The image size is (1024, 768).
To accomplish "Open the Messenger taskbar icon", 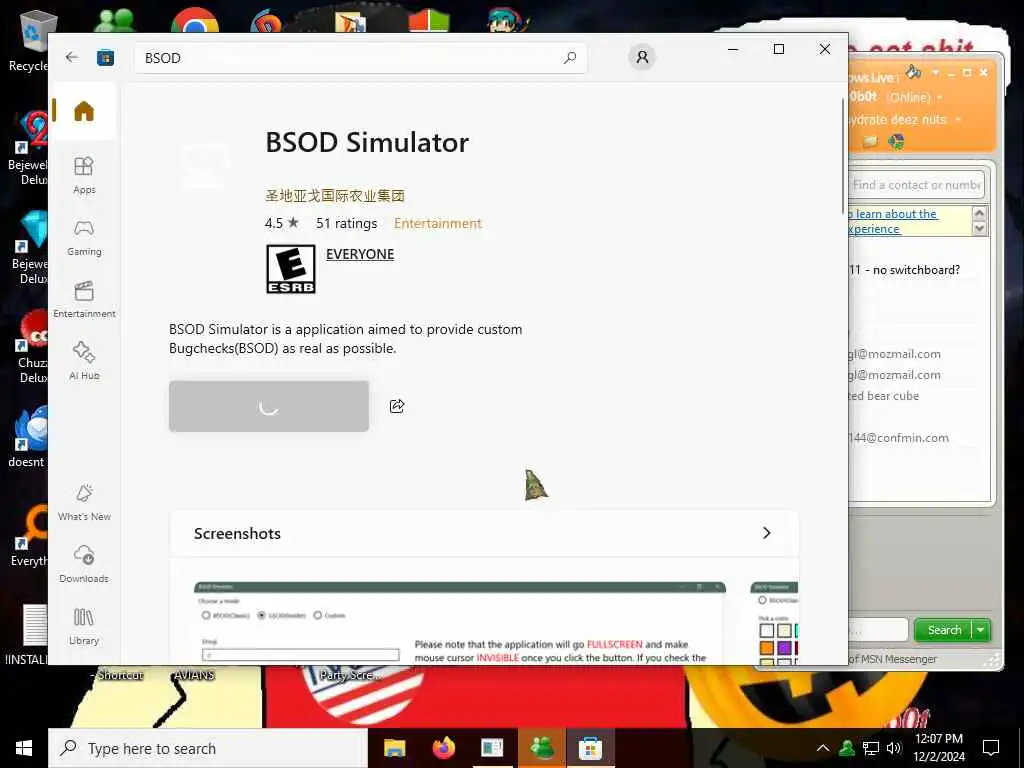I will (541, 748).
